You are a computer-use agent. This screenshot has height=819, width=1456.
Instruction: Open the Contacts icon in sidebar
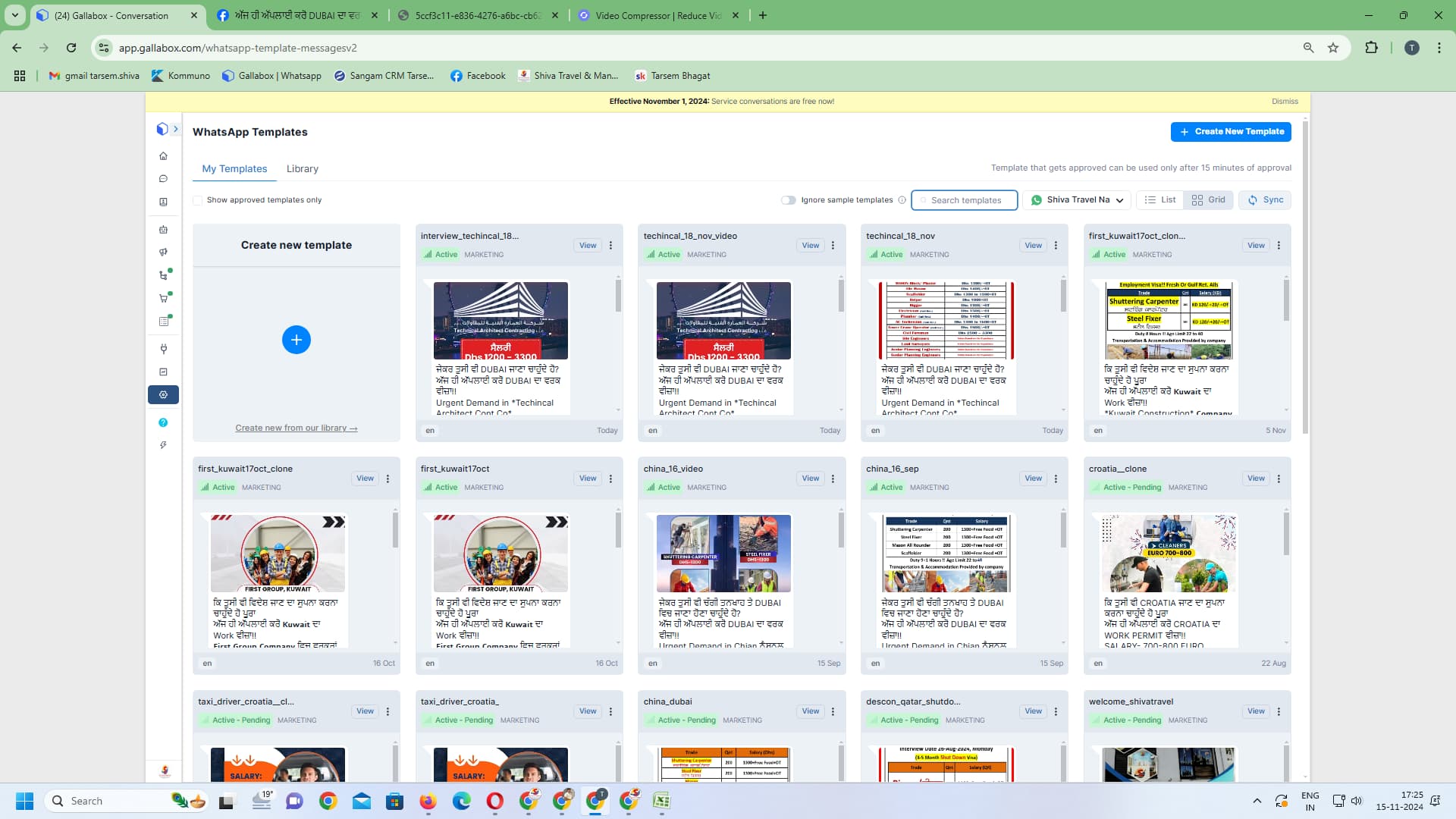163,202
